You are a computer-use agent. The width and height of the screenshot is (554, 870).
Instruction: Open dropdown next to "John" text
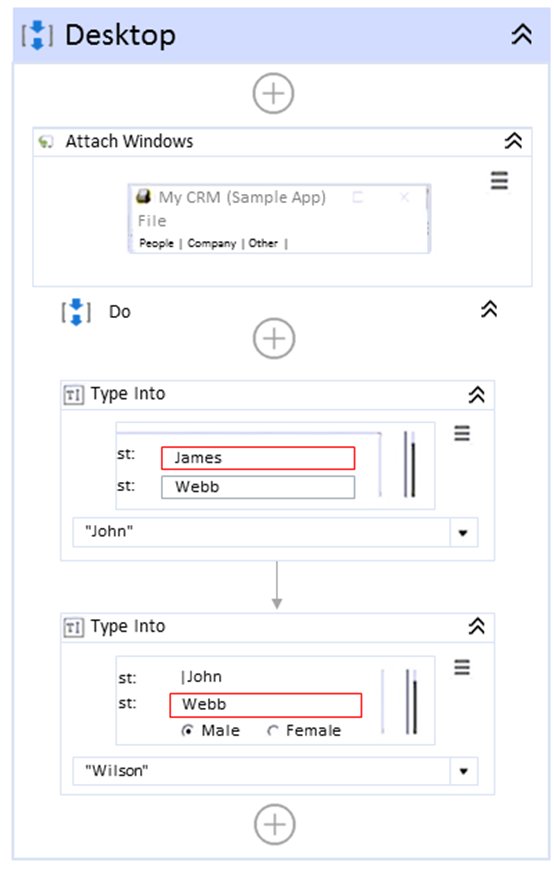(463, 533)
